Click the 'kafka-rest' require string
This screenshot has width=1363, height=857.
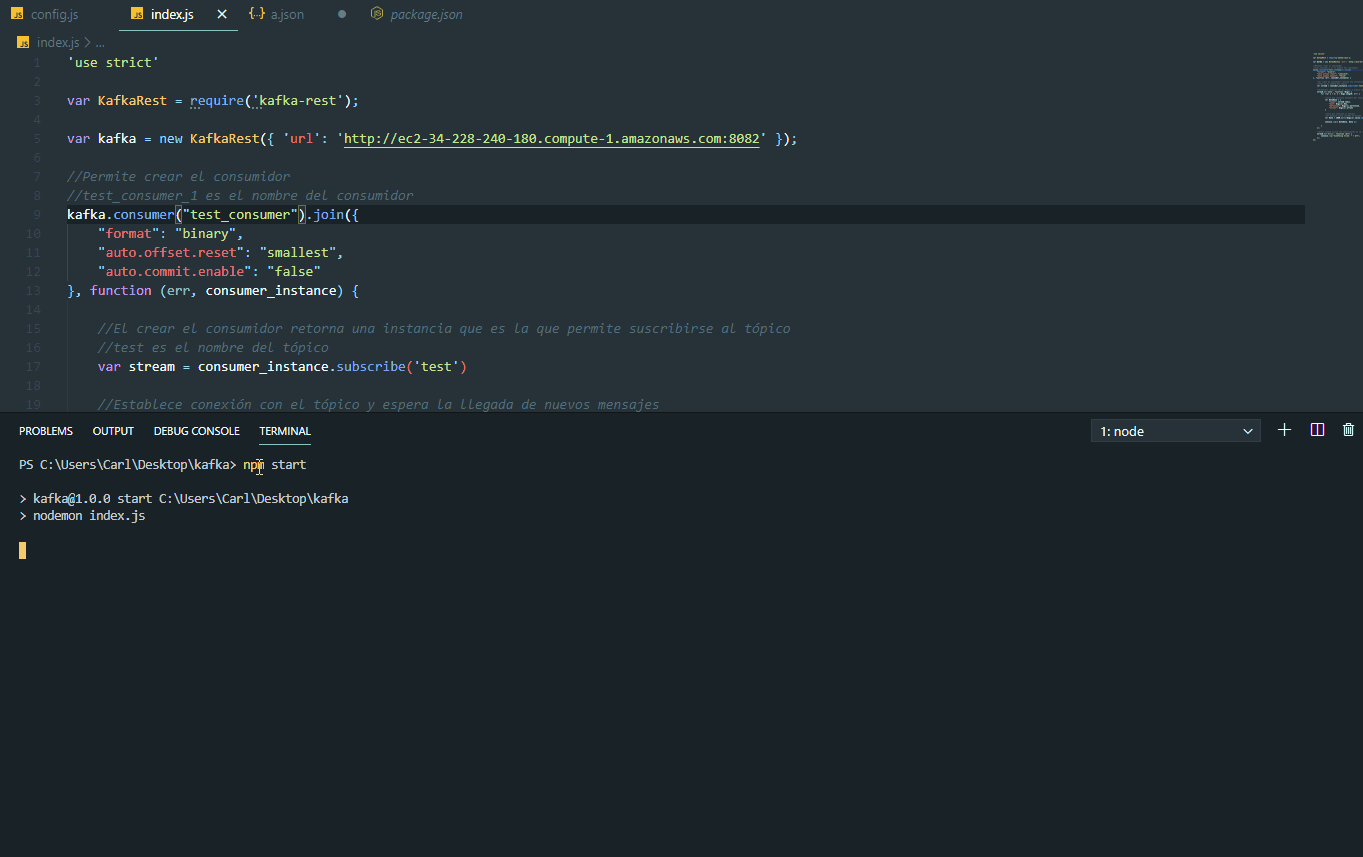tap(298, 101)
